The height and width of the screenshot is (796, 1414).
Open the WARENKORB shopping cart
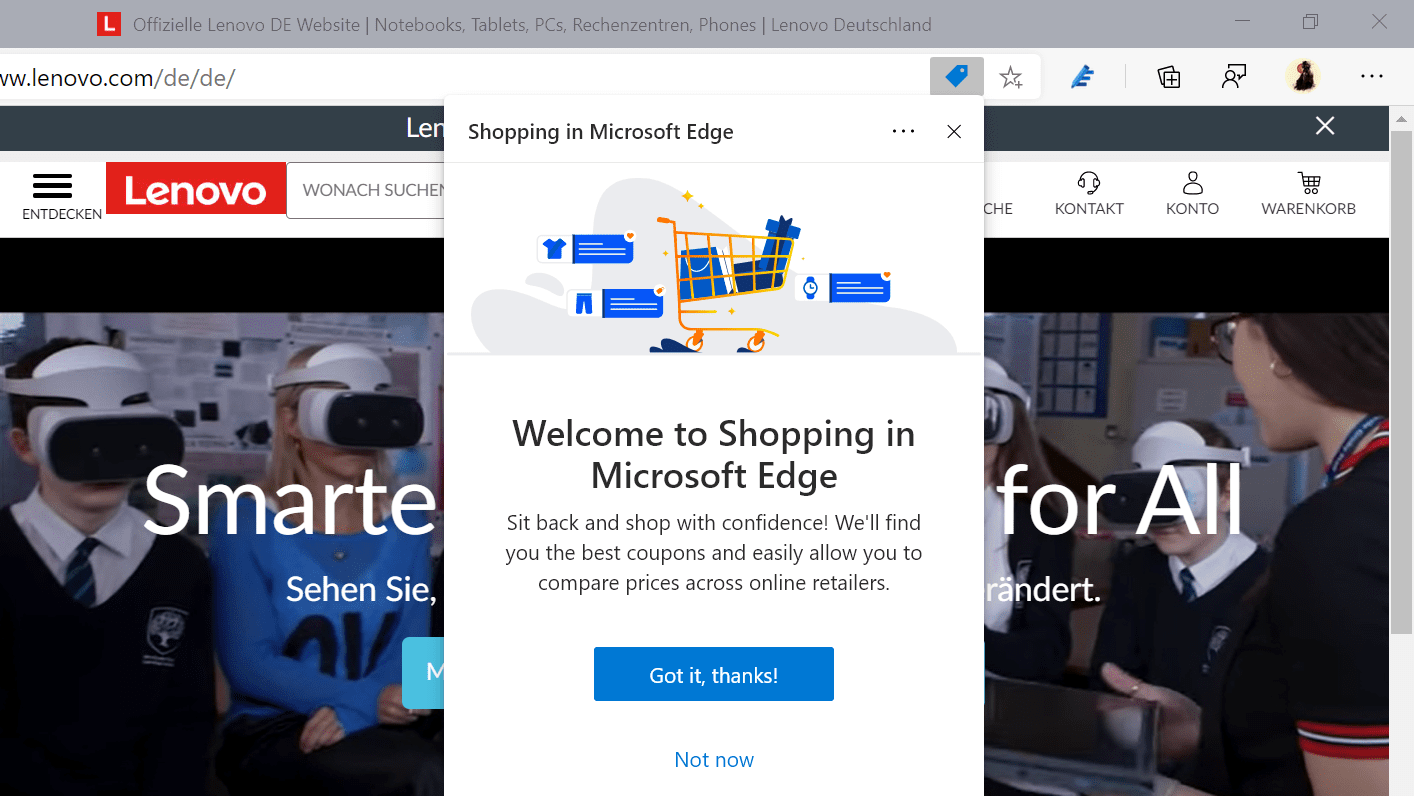coord(1308,183)
